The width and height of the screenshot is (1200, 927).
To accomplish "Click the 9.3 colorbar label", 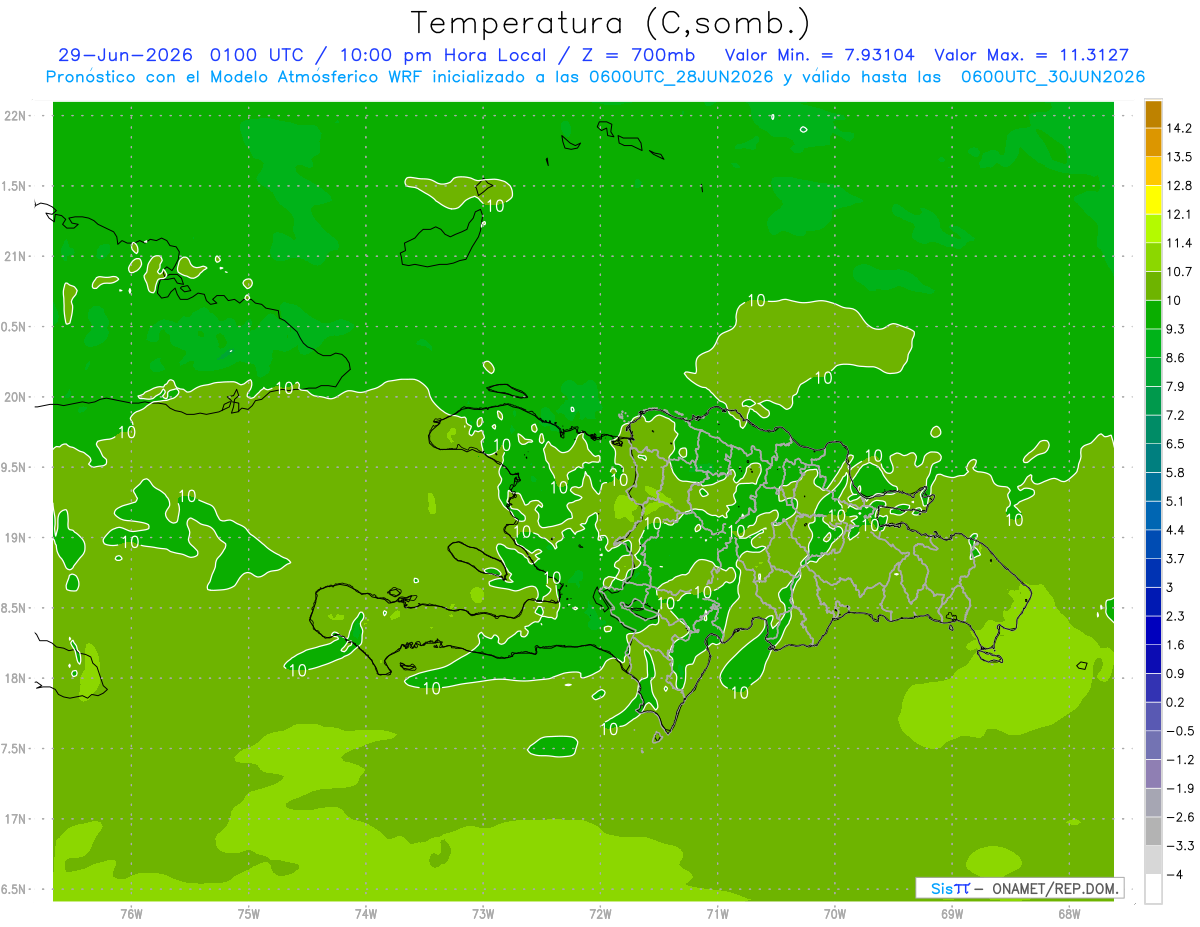I will point(1177,329).
